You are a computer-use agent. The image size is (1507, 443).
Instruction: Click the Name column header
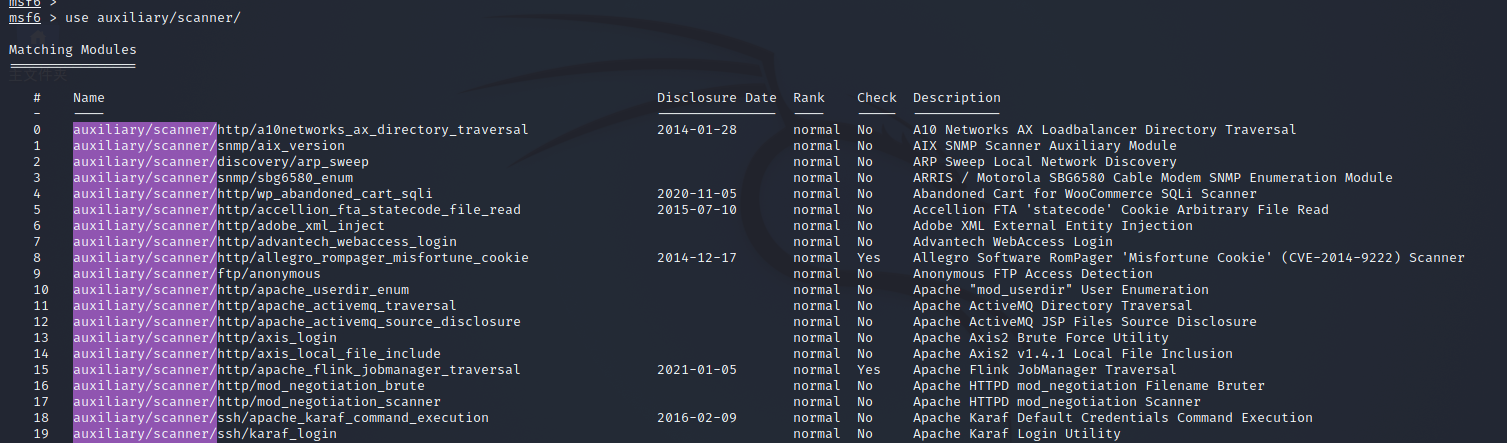(89, 98)
